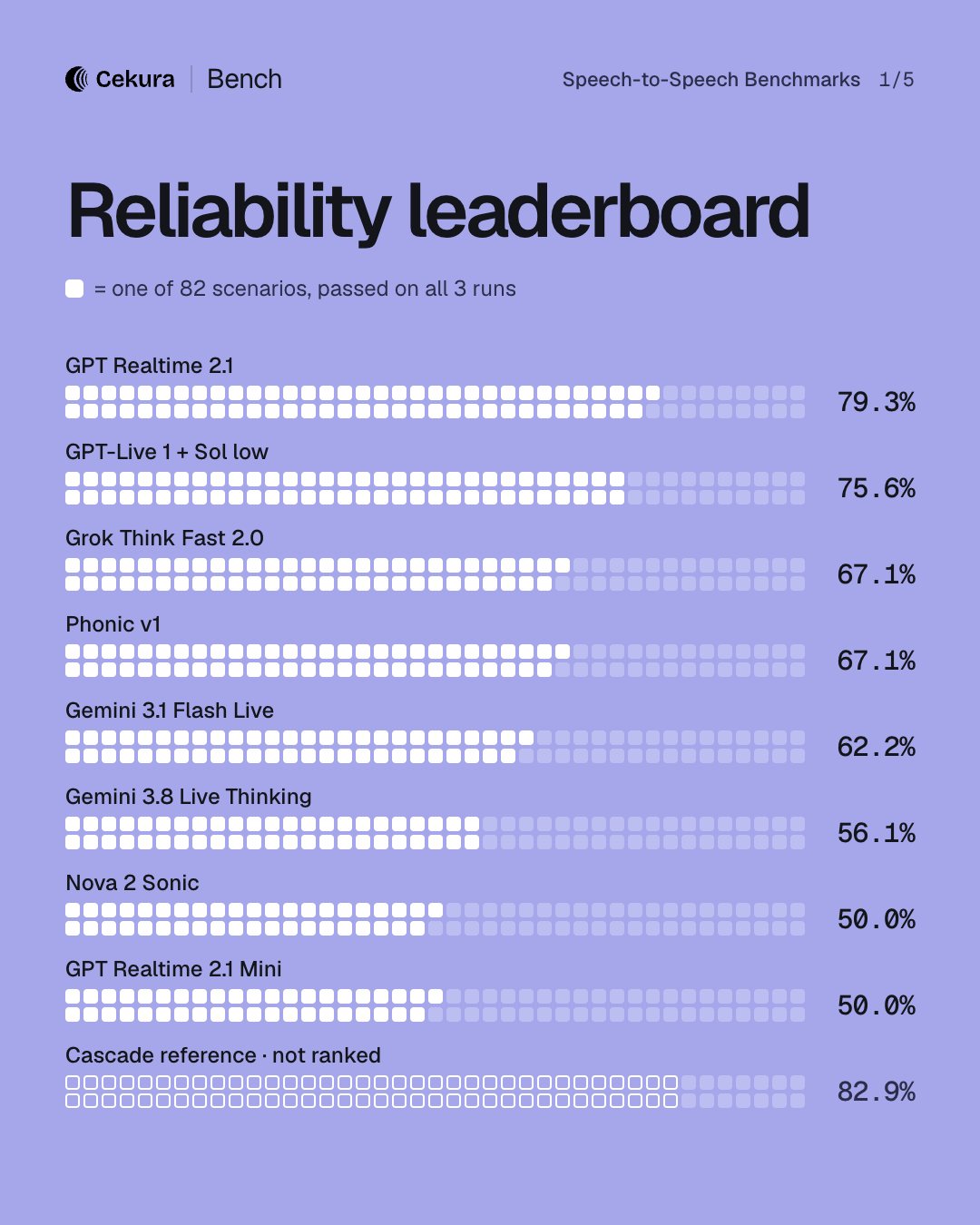This screenshot has height=1225, width=980.
Task: Click the 75.6% score value
Action: (x=876, y=488)
